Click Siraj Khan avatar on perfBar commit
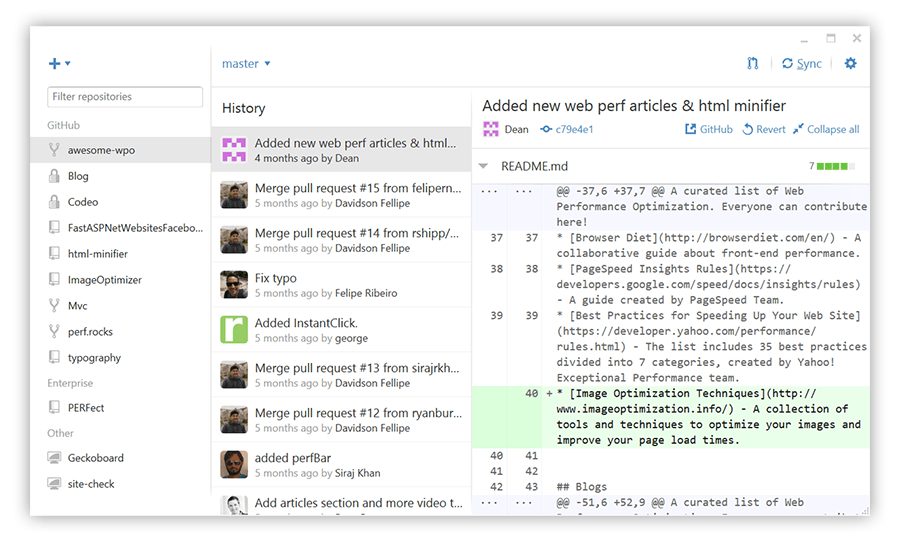 234,464
